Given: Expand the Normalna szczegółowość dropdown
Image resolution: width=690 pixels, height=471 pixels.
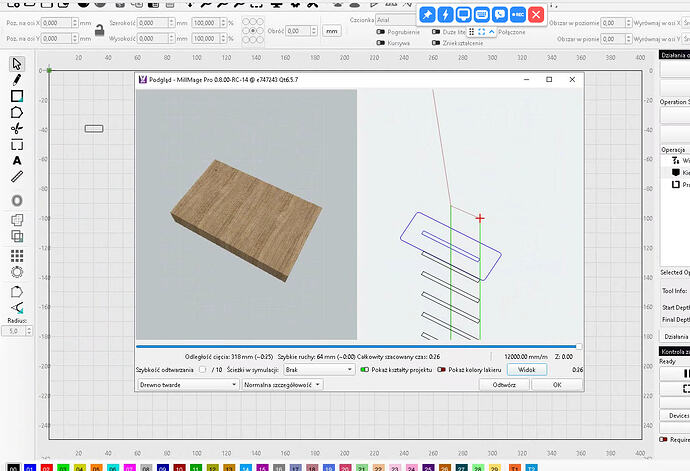Looking at the screenshot, I should coord(282,384).
